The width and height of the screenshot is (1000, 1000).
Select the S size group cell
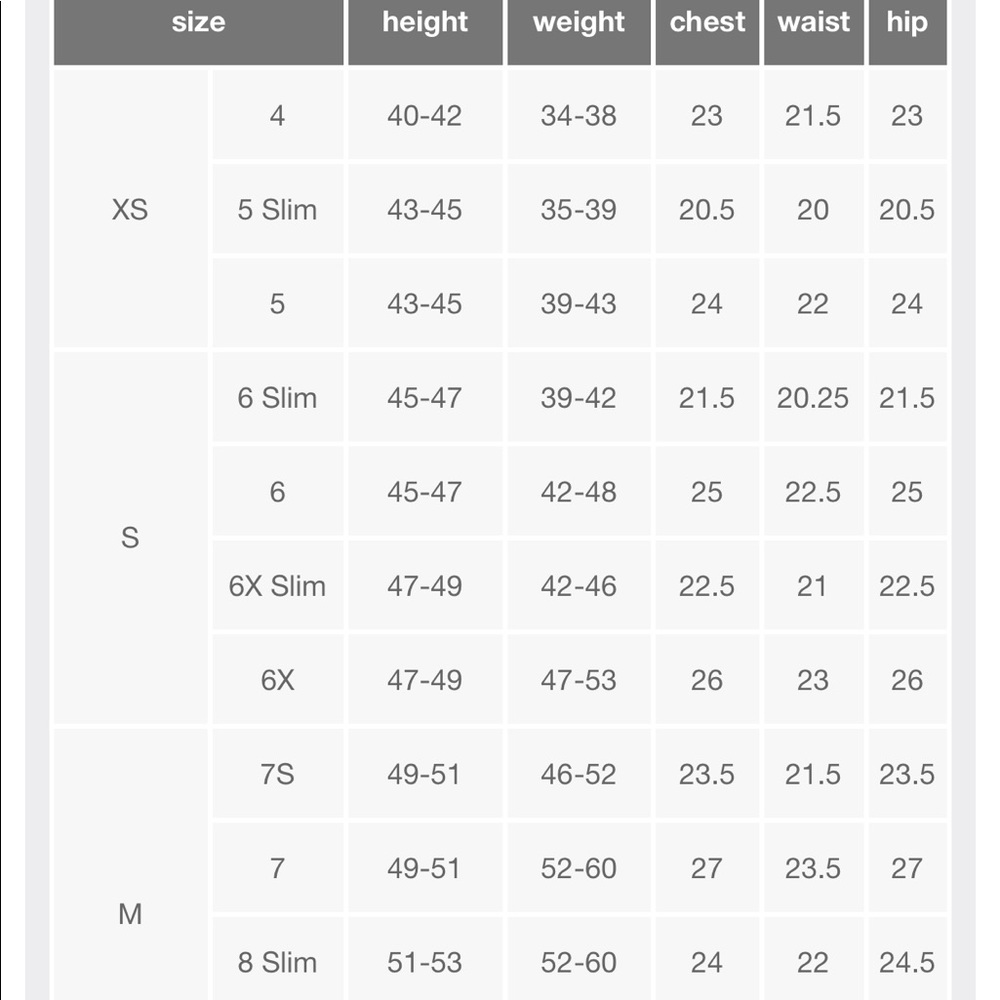pos(130,538)
